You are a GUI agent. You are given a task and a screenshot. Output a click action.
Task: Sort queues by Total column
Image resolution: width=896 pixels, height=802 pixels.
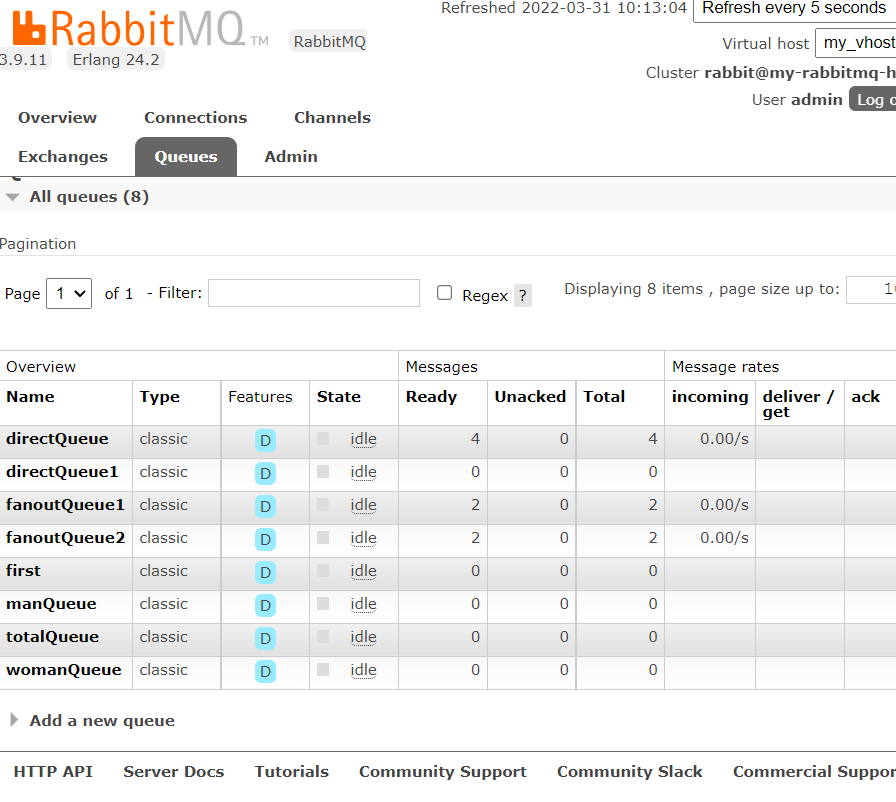tap(604, 397)
